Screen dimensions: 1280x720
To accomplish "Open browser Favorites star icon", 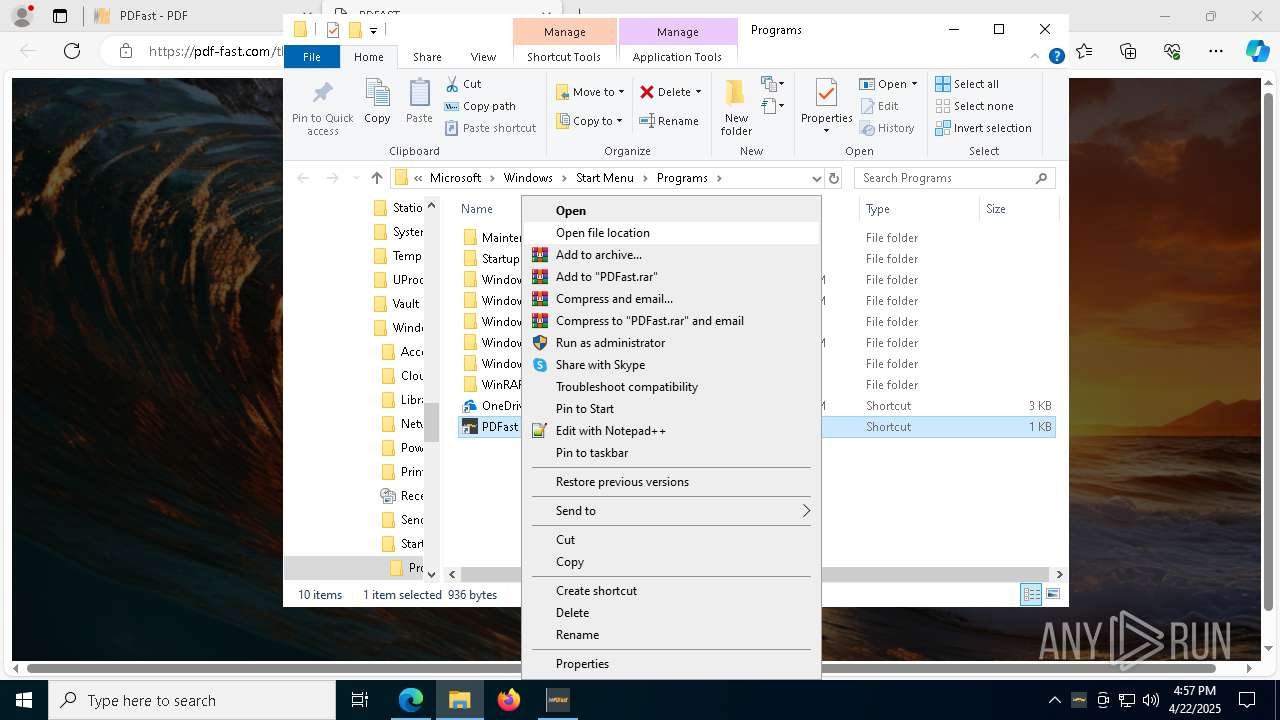I will tap(1084, 50).
